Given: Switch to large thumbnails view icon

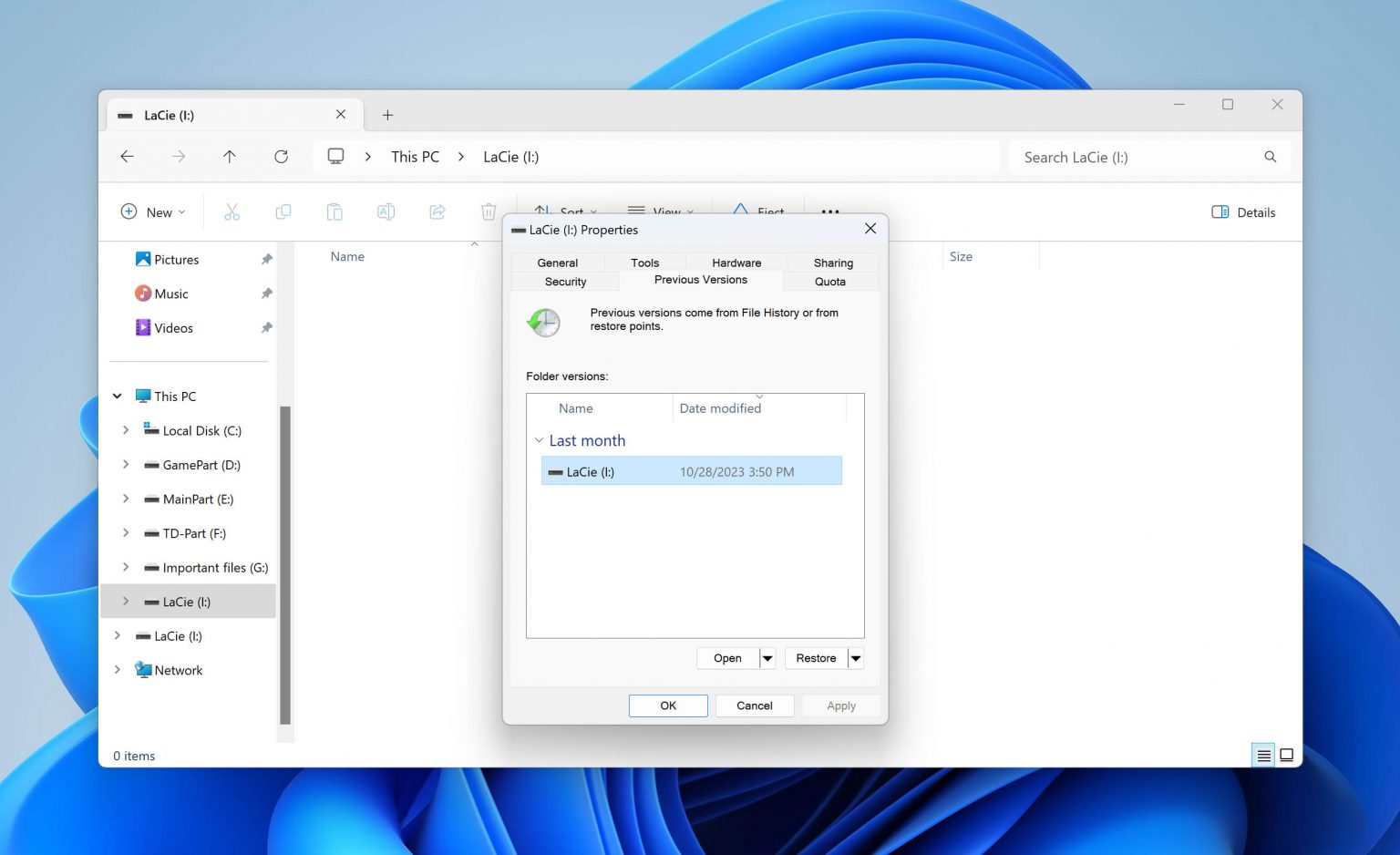Looking at the screenshot, I should point(1286,755).
